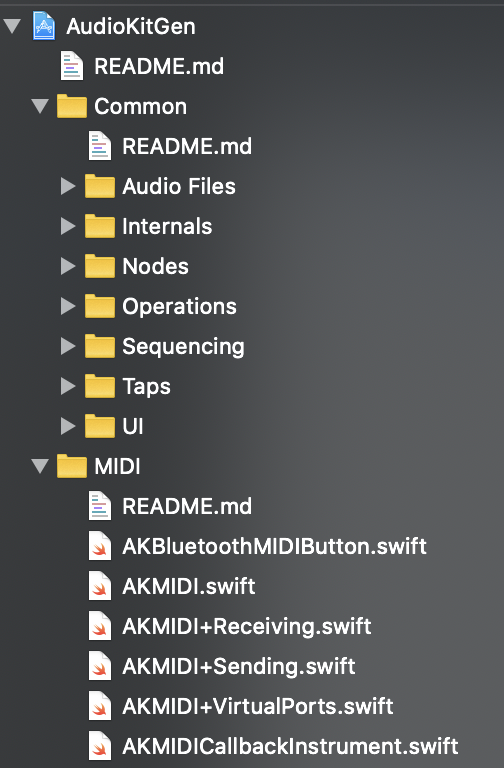The image size is (504, 768).
Task: Click the markdown icon of top-level README.md
Action: tap(72, 66)
